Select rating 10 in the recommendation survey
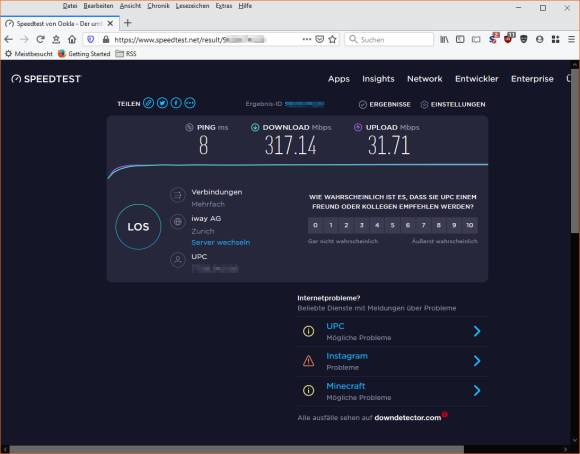This screenshot has height=454, width=580. click(470, 225)
